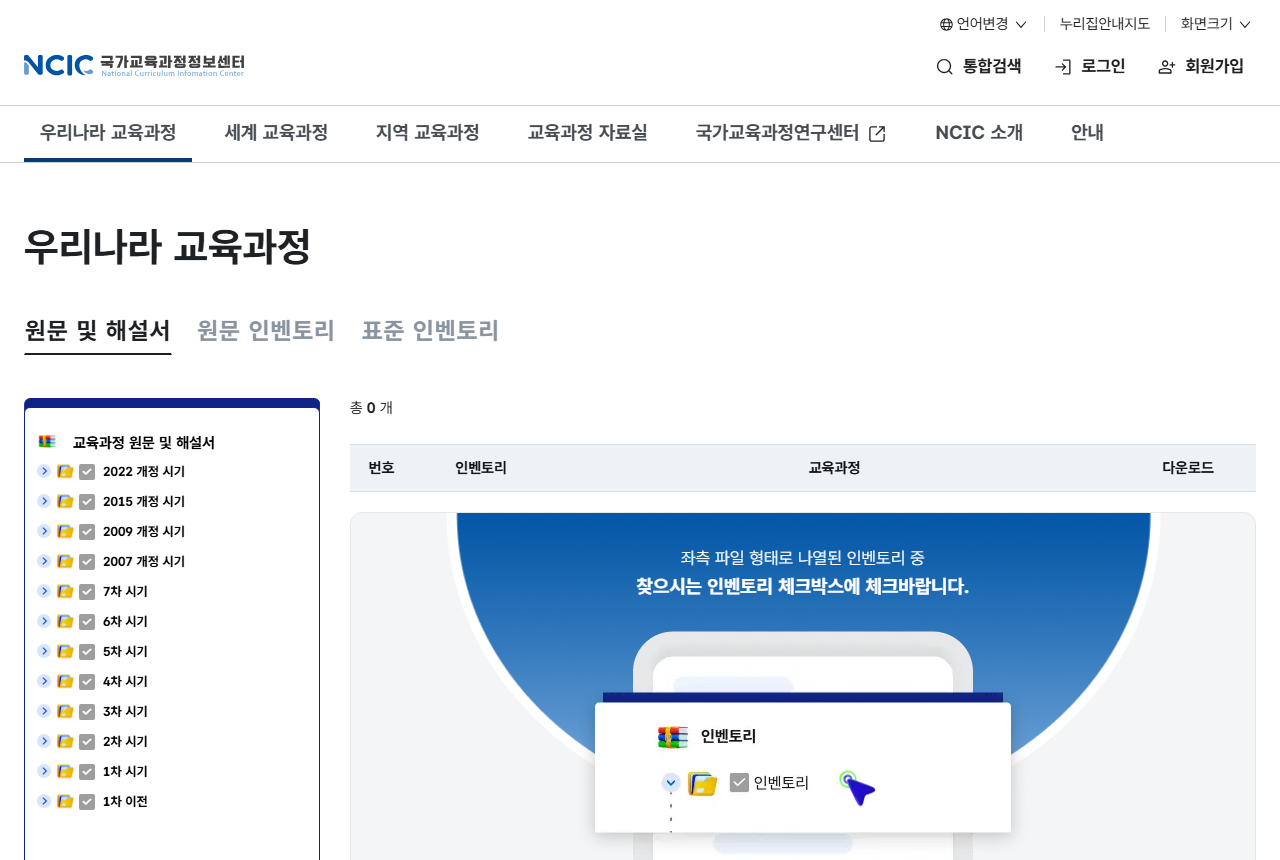Click the external link icon beside 국가교육과정연구센터
Image resolution: width=1280 pixels, height=860 pixels.
[x=877, y=133]
